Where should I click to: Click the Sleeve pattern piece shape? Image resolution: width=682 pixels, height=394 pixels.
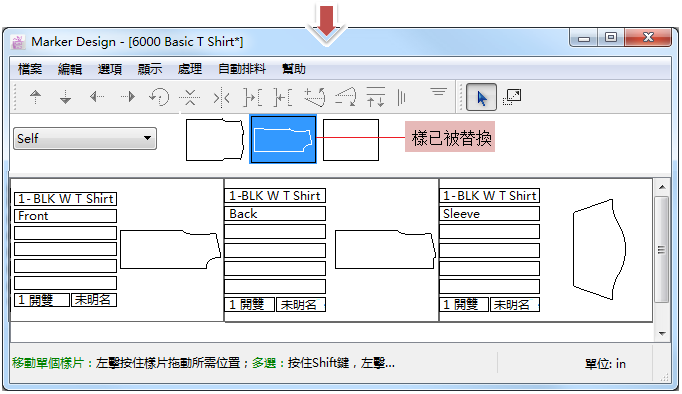click(599, 249)
